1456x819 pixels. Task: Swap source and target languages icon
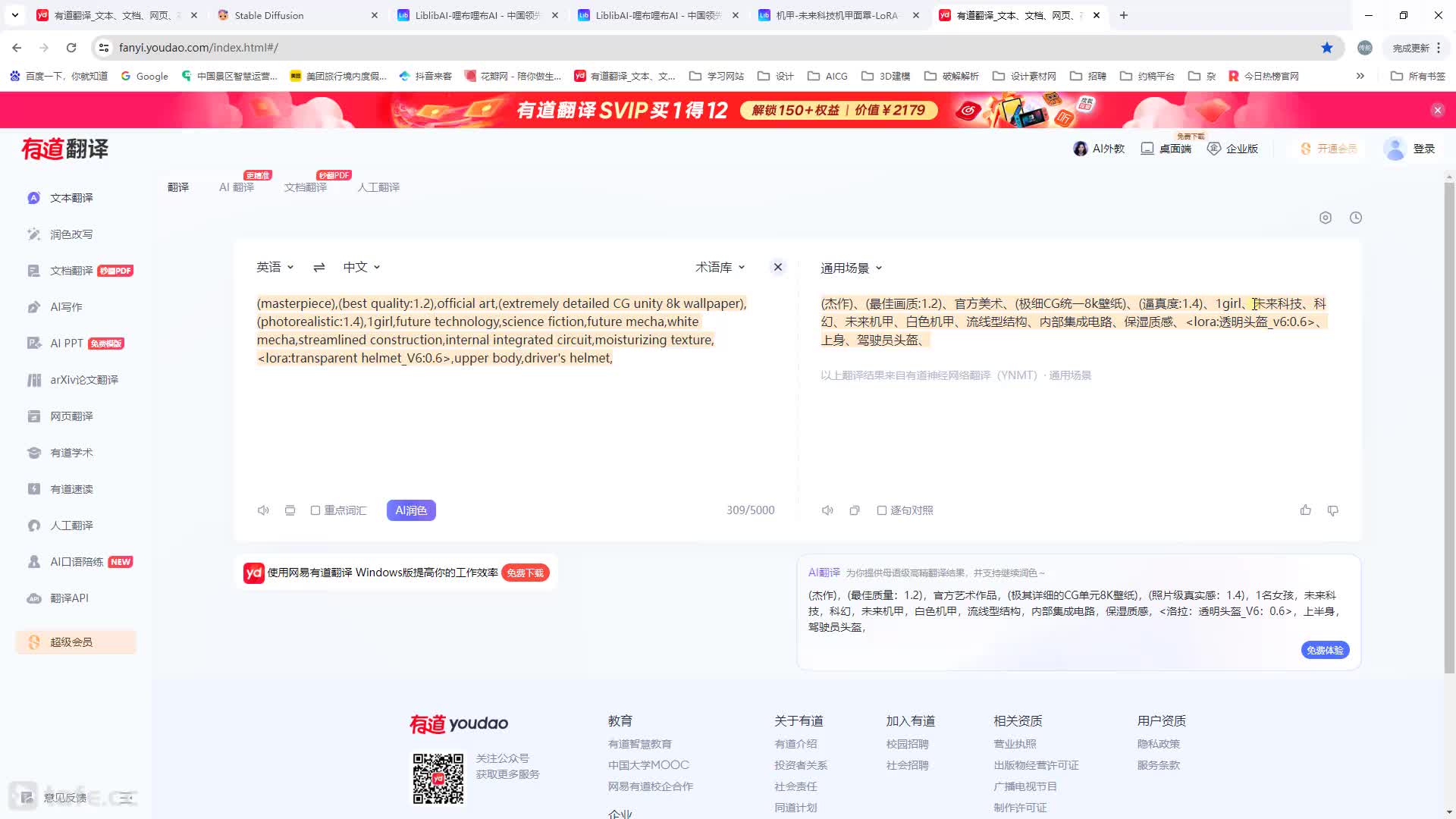pos(319,267)
